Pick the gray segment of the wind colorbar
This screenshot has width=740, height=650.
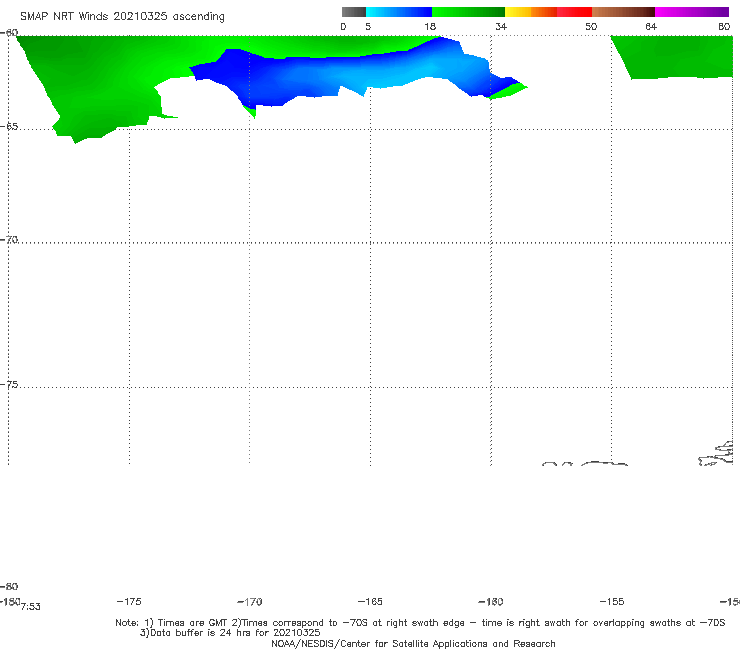[x=354, y=12]
